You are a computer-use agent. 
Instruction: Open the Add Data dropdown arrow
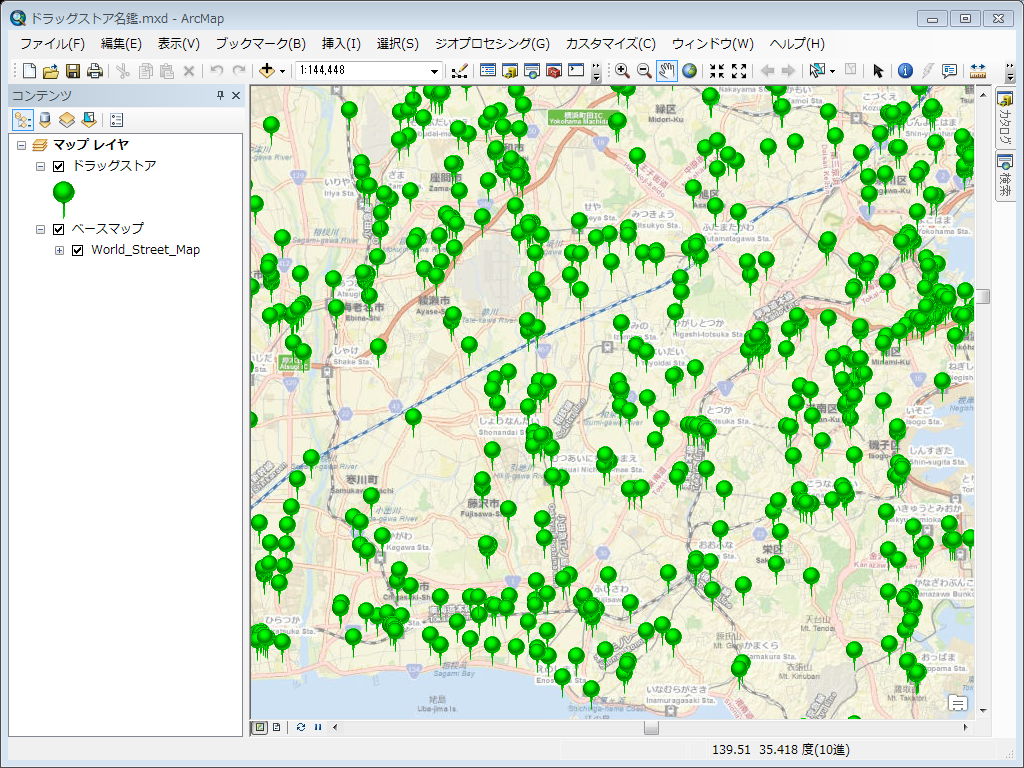(x=282, y=71)
